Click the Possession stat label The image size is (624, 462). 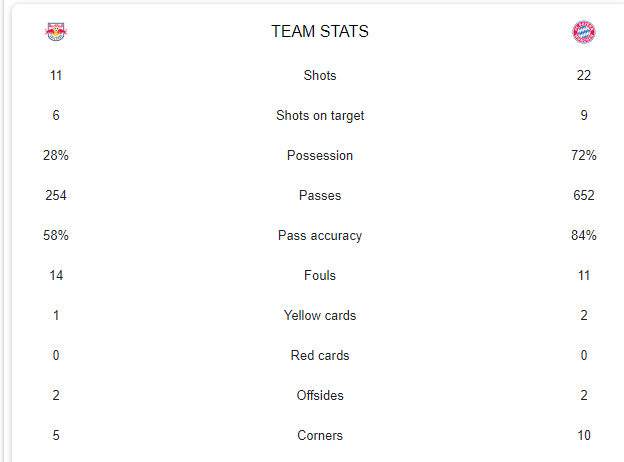click(320, 155)
